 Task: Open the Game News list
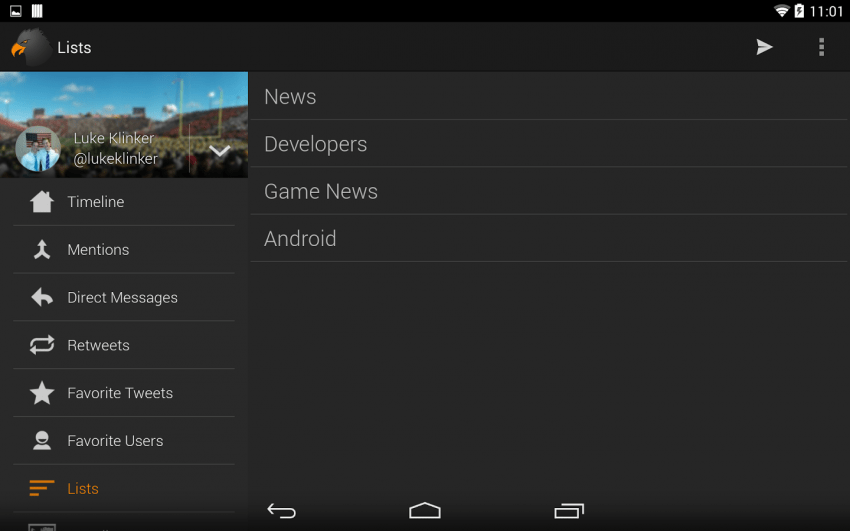click(x=549, y=191)
